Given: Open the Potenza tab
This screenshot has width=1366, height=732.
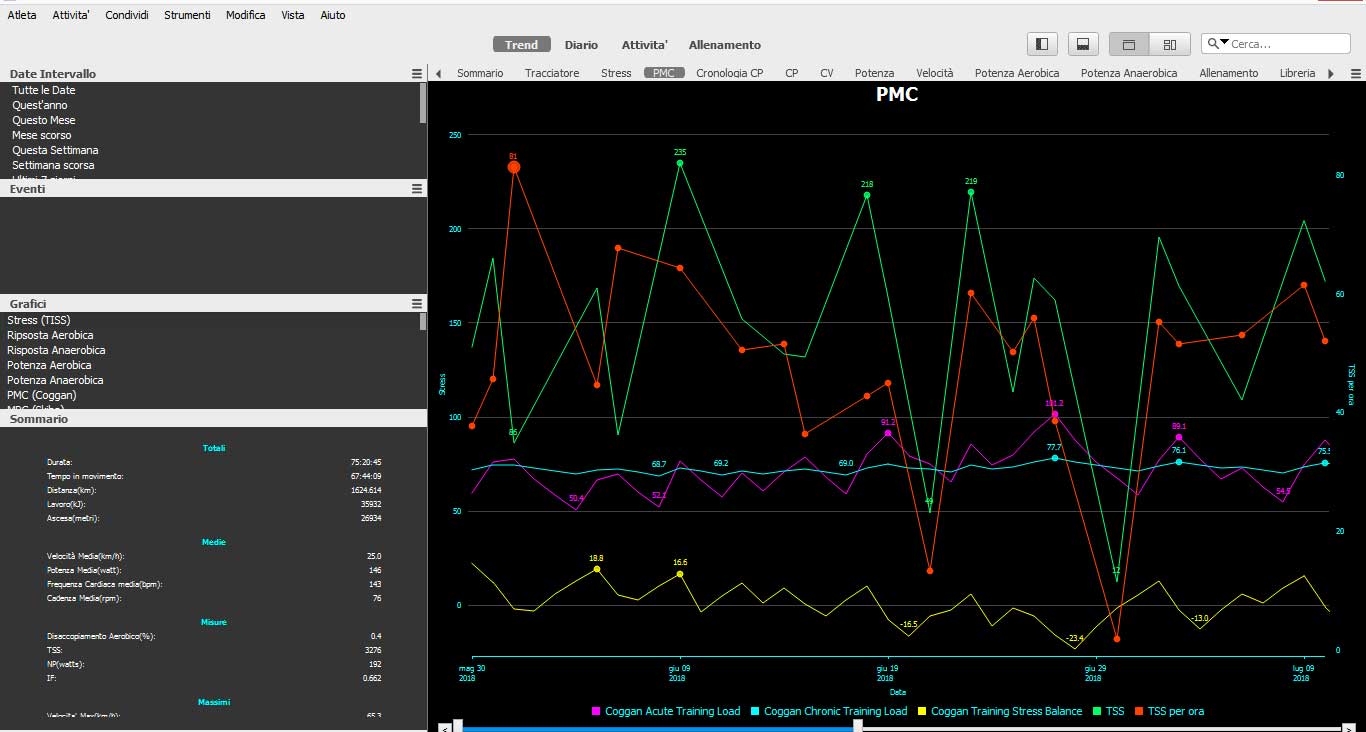Looking at the screenshot, I should [874, 73].
